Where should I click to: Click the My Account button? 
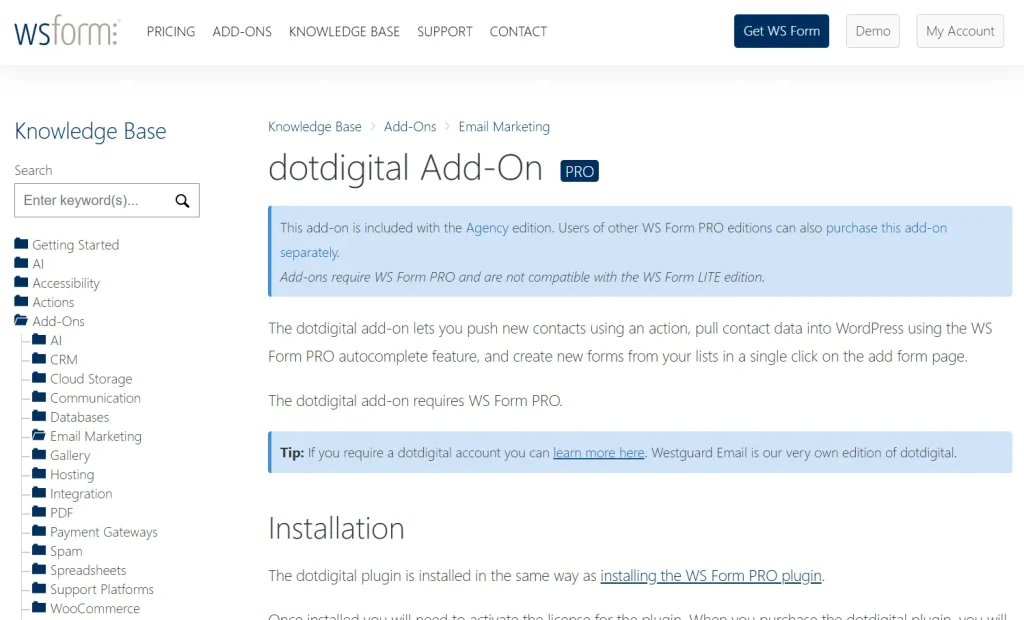click(x=960, y=31)
